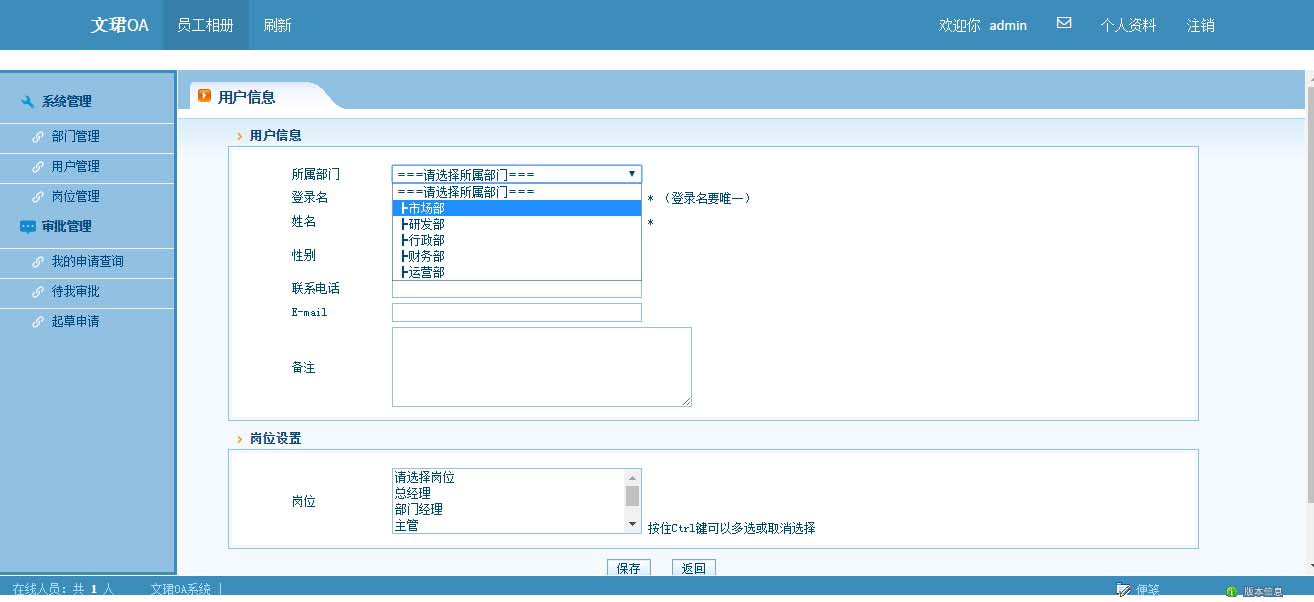Click 刷新 in top navigation

pos(277,25)
